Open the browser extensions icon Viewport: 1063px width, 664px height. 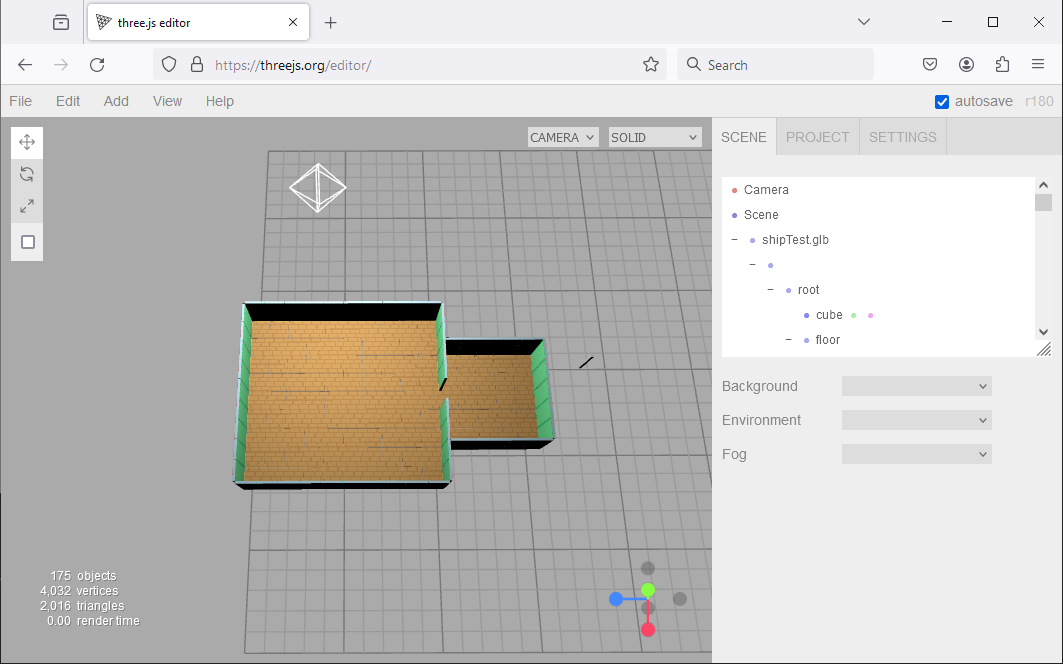[x=1002, y=65]
